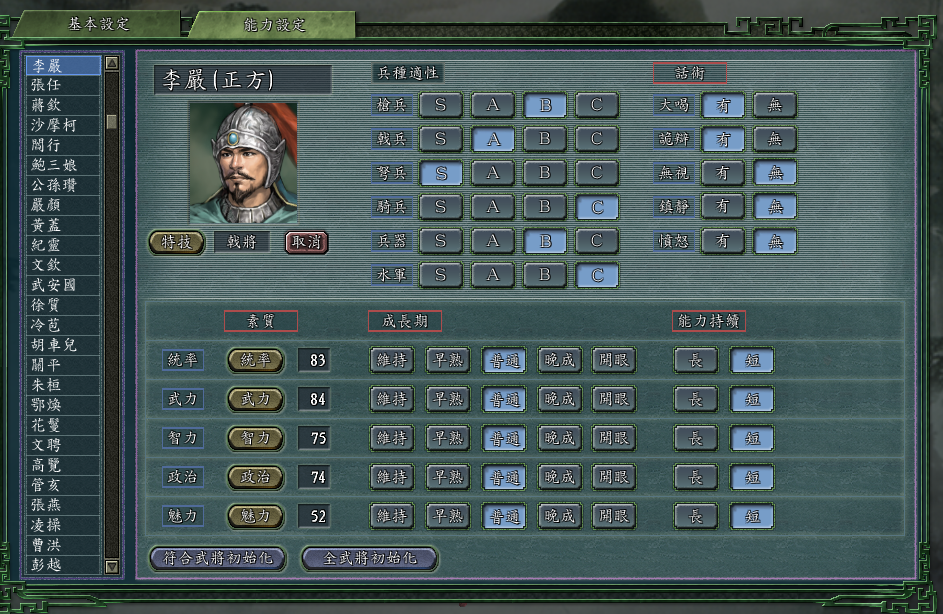The height and width of the screenshot is (614, 943).
Task: Set 詭辯 debate skill to 無
Action: 775,139
